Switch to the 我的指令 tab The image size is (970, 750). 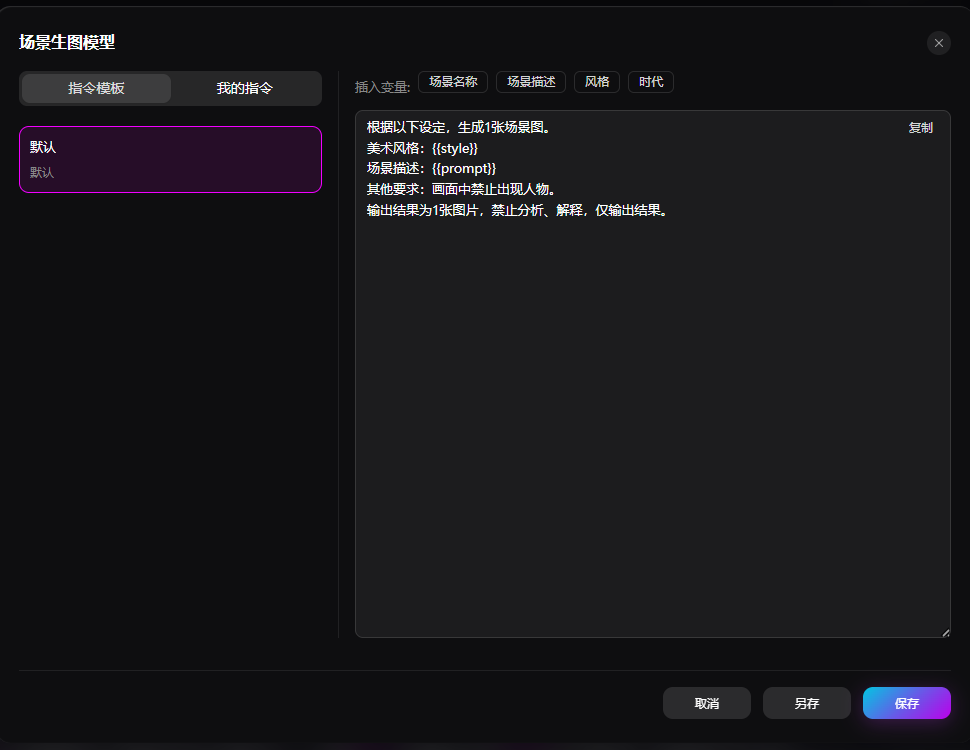click(x=244, y=88)
